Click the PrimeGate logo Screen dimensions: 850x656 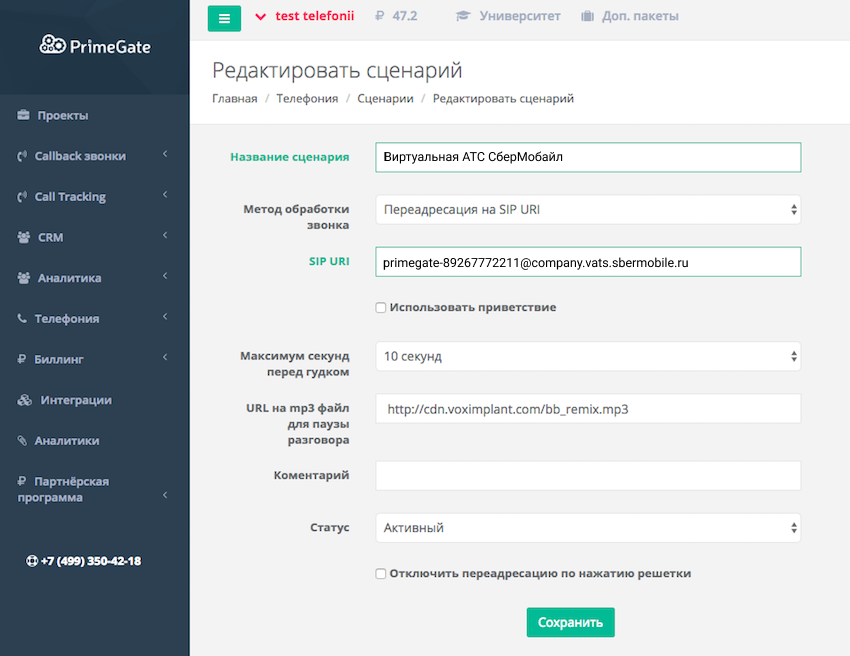(95, 45)
